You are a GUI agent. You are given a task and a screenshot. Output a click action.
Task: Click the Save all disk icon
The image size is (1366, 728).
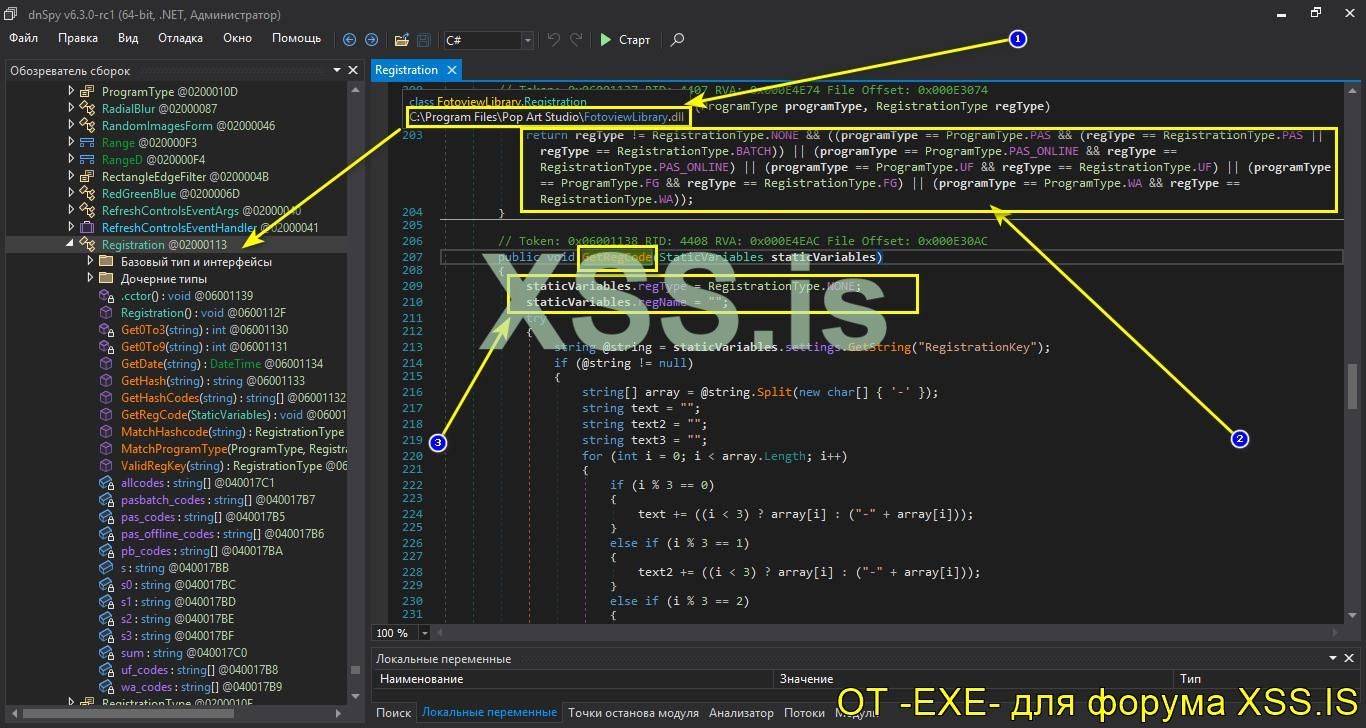pyautogui.click(x=423, y=40)
